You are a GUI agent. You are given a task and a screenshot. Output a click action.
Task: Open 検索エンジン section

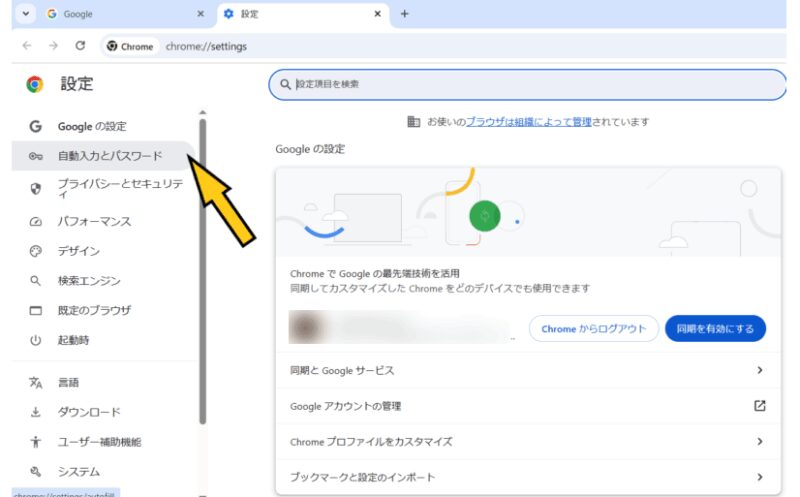click(x=104, y=281)
